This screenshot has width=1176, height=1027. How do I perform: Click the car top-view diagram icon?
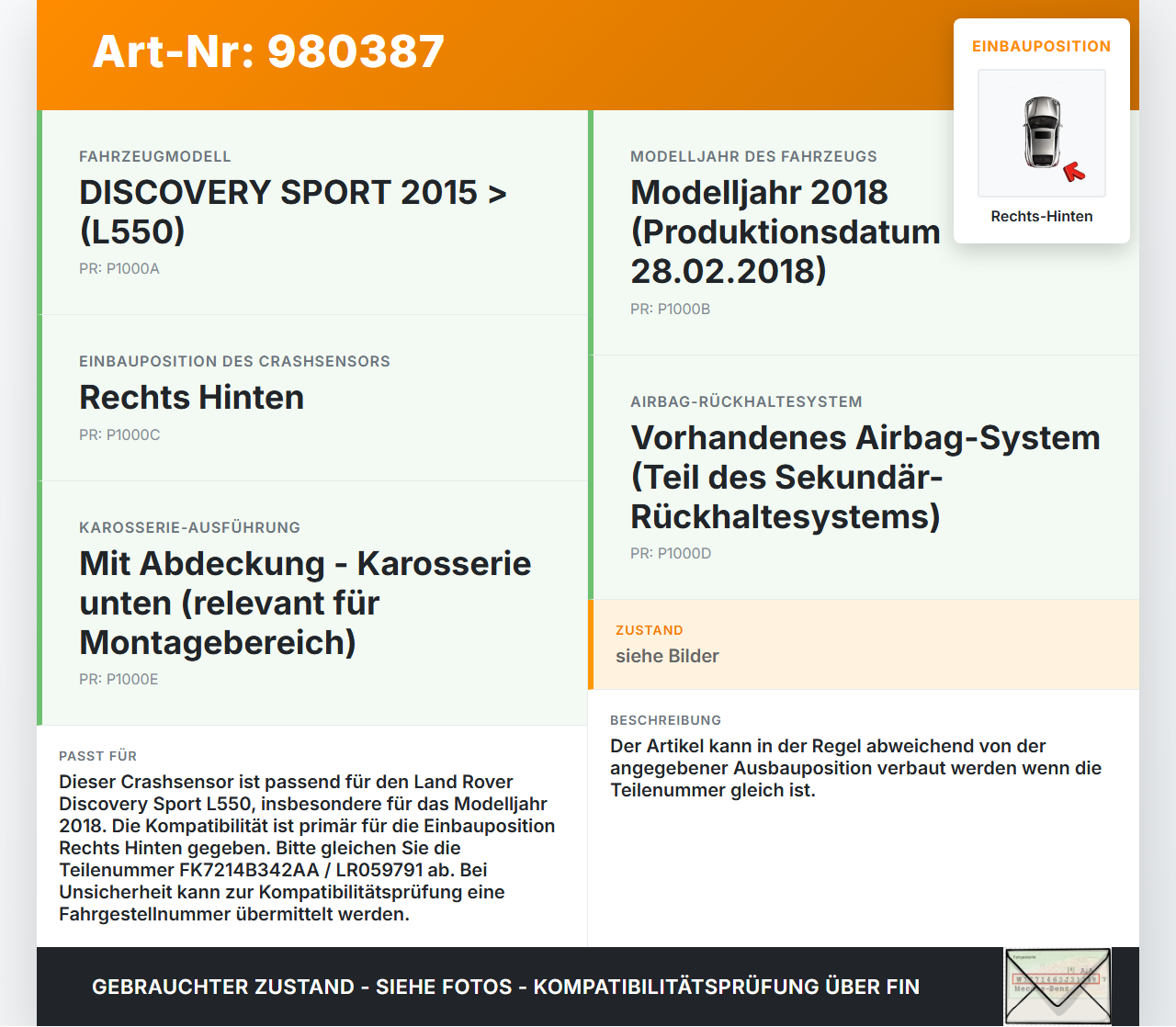pyautogui.click(x=1041, y=132)
